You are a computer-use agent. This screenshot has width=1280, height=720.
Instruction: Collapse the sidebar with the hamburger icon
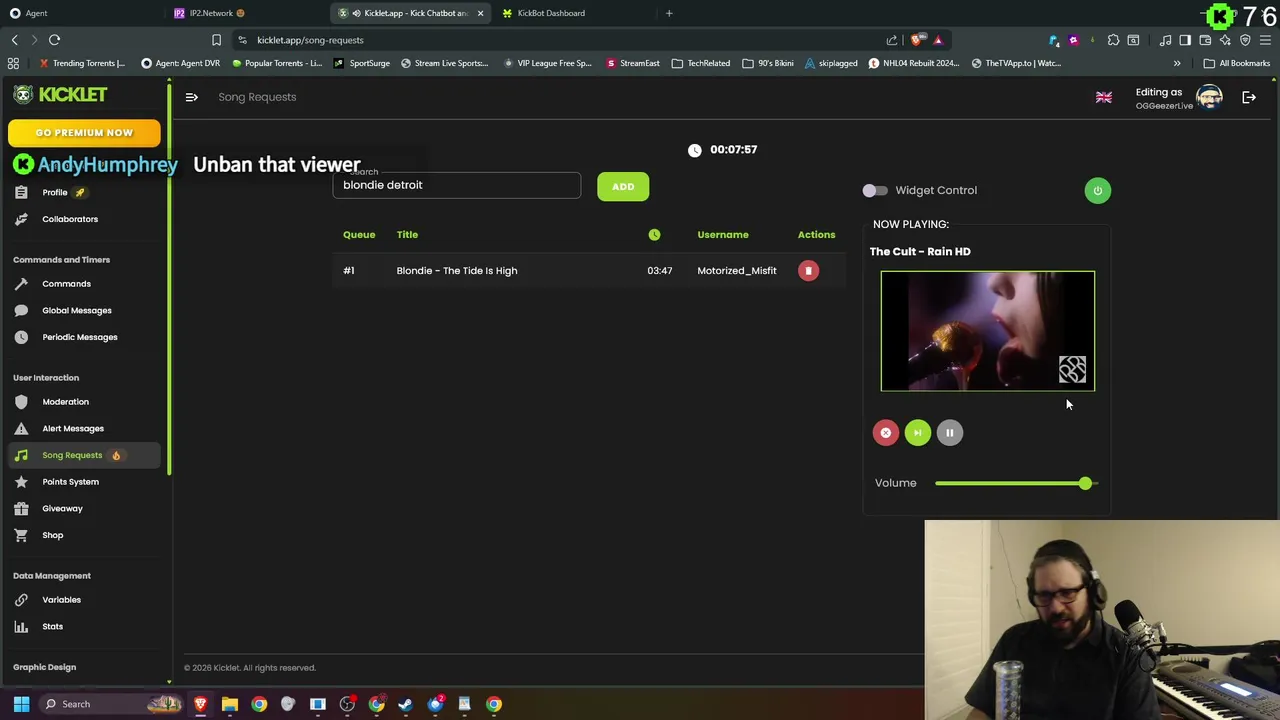pyautogui.click(x=191, y=97)
